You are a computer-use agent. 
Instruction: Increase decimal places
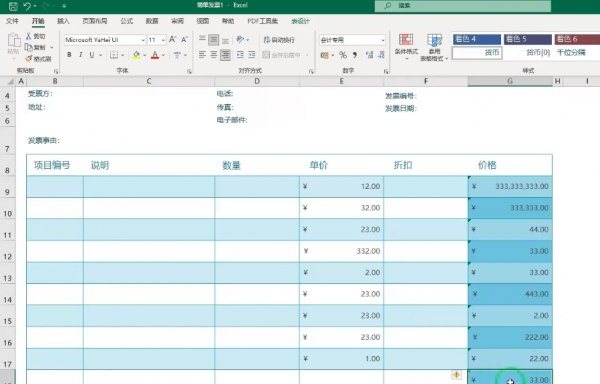pyautogui.click(x=369, y=55)
